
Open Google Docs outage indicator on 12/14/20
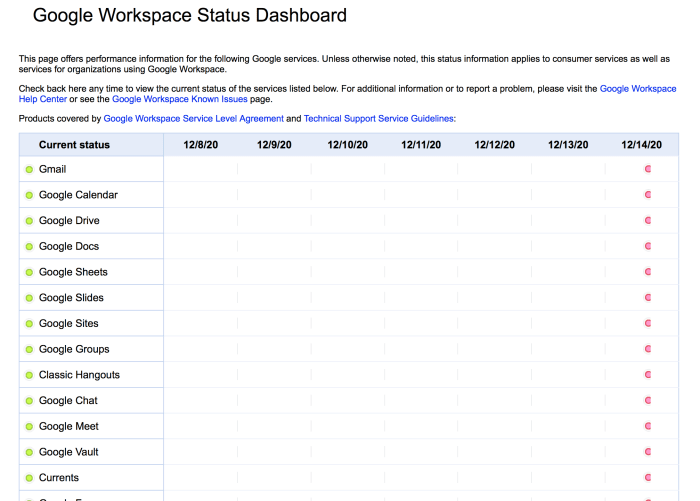(648, 246)
